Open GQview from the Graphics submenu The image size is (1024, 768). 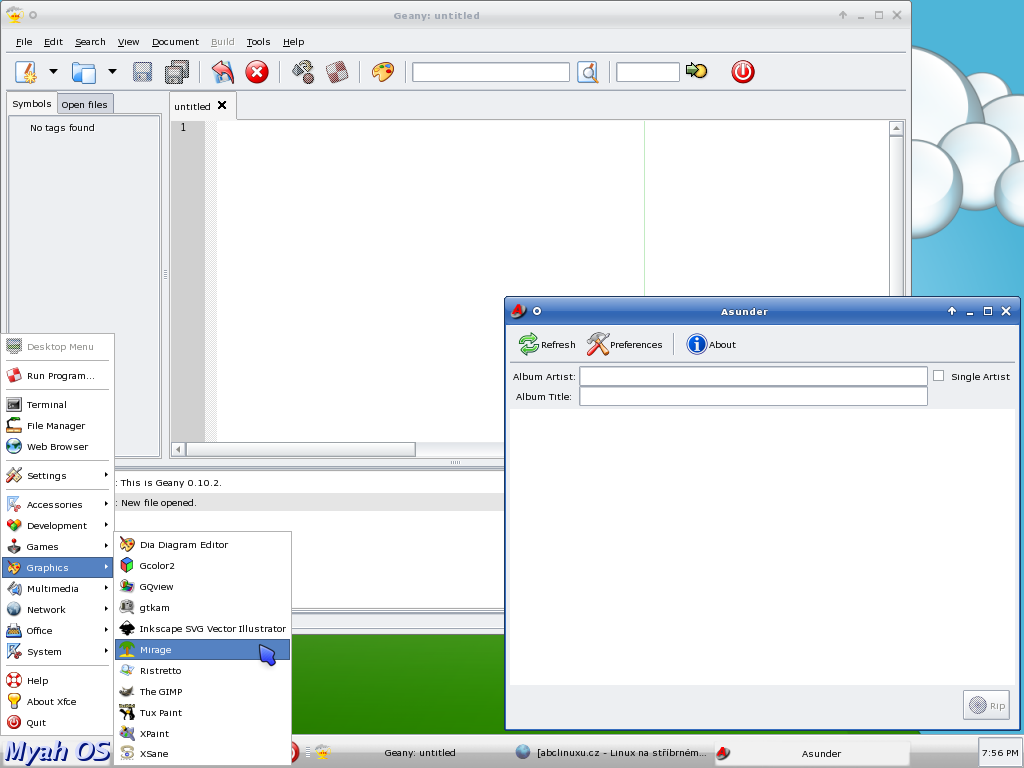click(202, 586)
